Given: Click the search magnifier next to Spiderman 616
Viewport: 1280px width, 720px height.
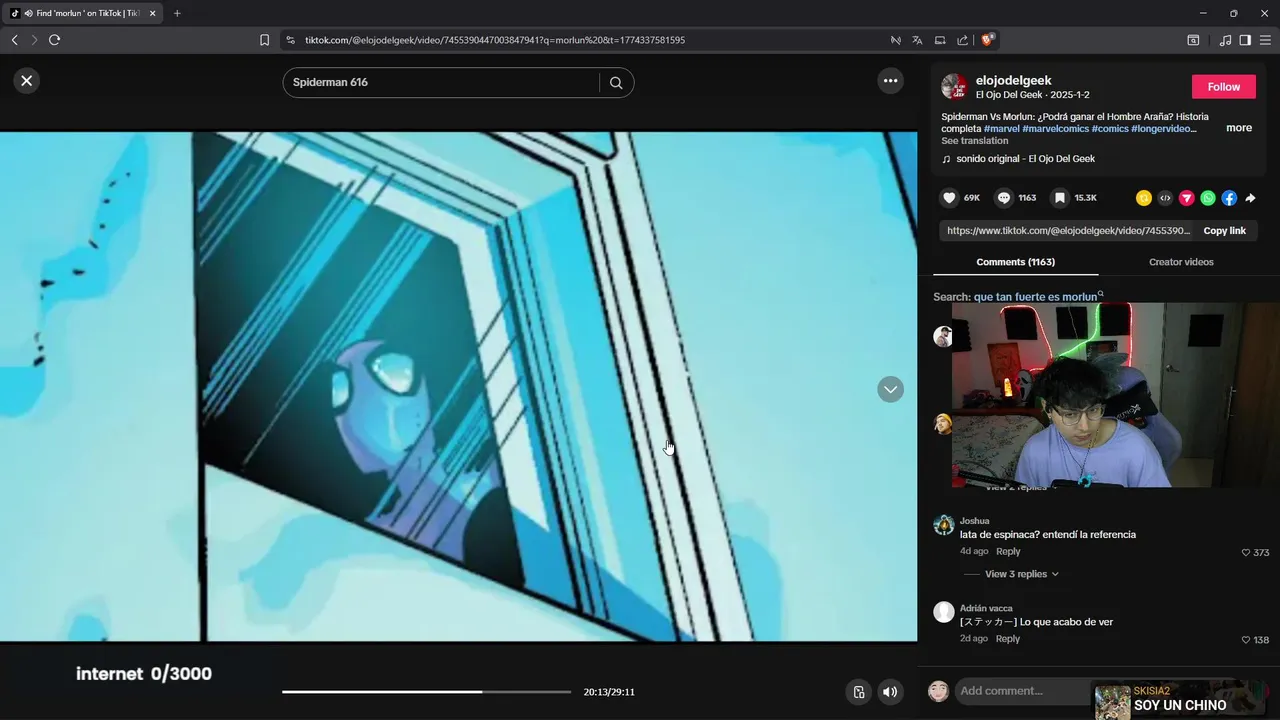Looking at the screenshot, I should (616, 83).
